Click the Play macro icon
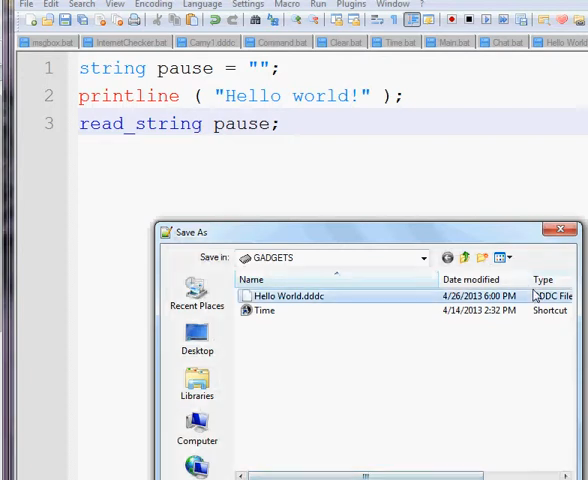Image resolution: width=588 pixels, height=480 pixels. (x=486, y=19)
